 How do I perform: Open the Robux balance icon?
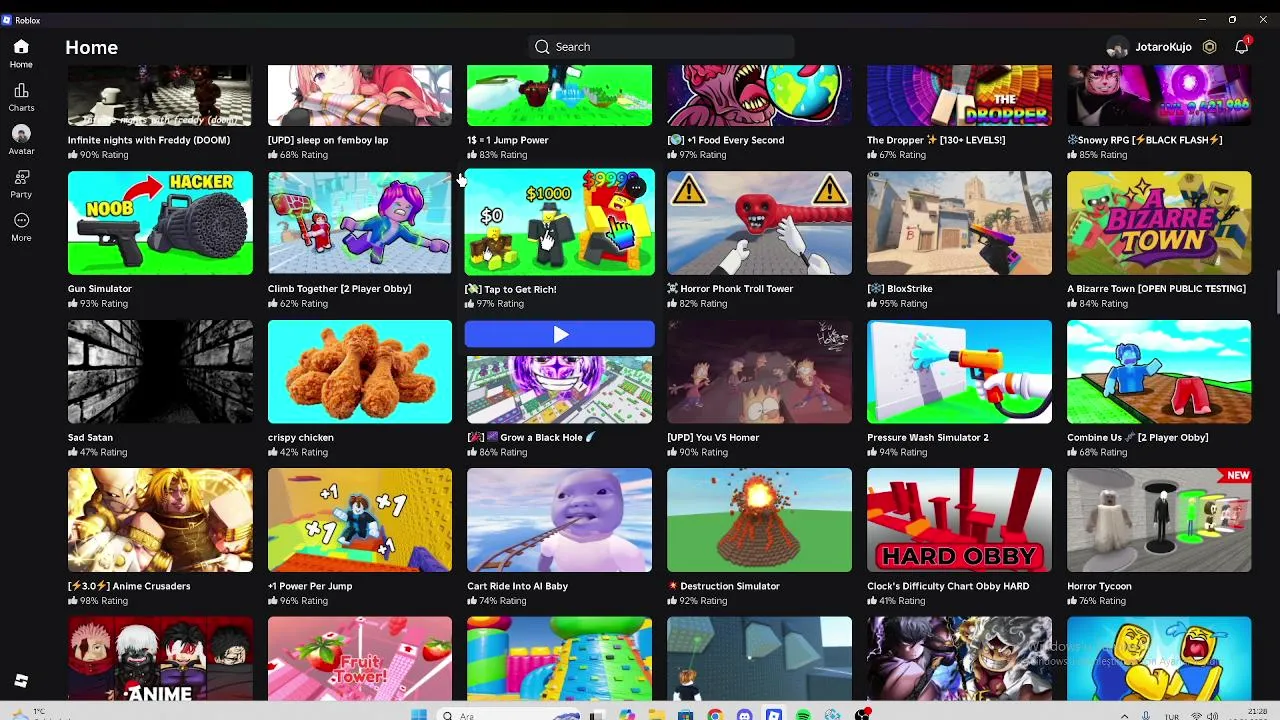(1209, 47)
